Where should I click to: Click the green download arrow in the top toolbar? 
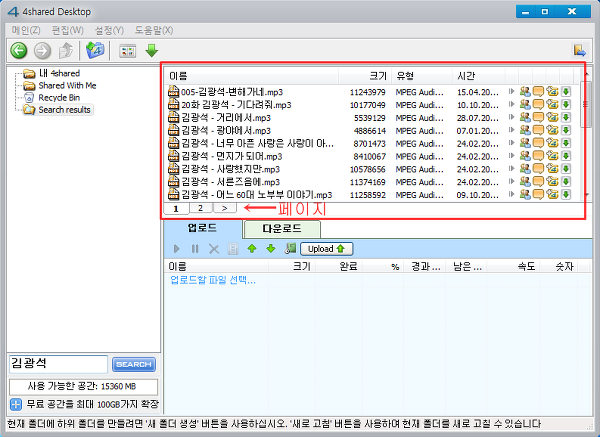[152, 51]
